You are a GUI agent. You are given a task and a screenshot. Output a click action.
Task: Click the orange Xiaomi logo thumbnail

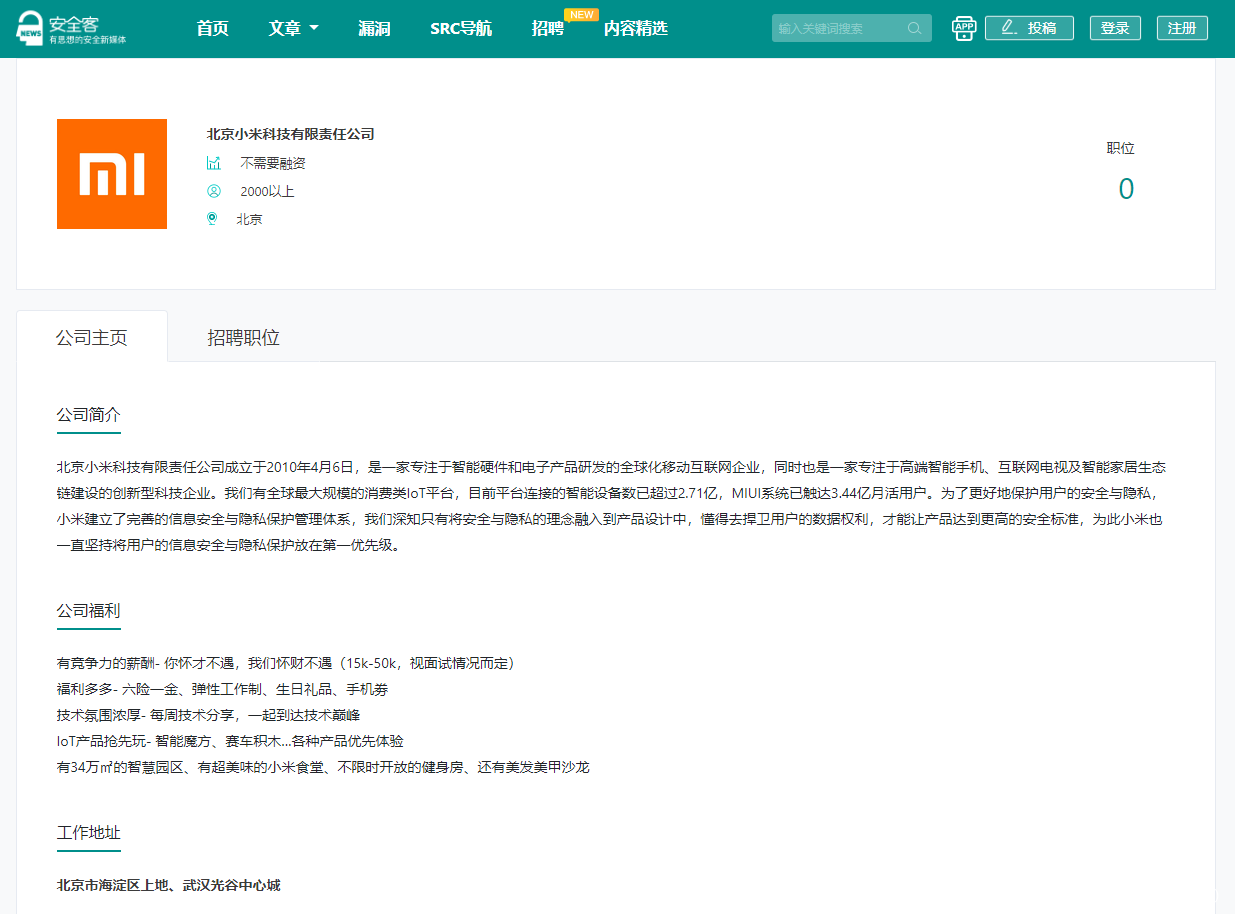tap(112, 174)
